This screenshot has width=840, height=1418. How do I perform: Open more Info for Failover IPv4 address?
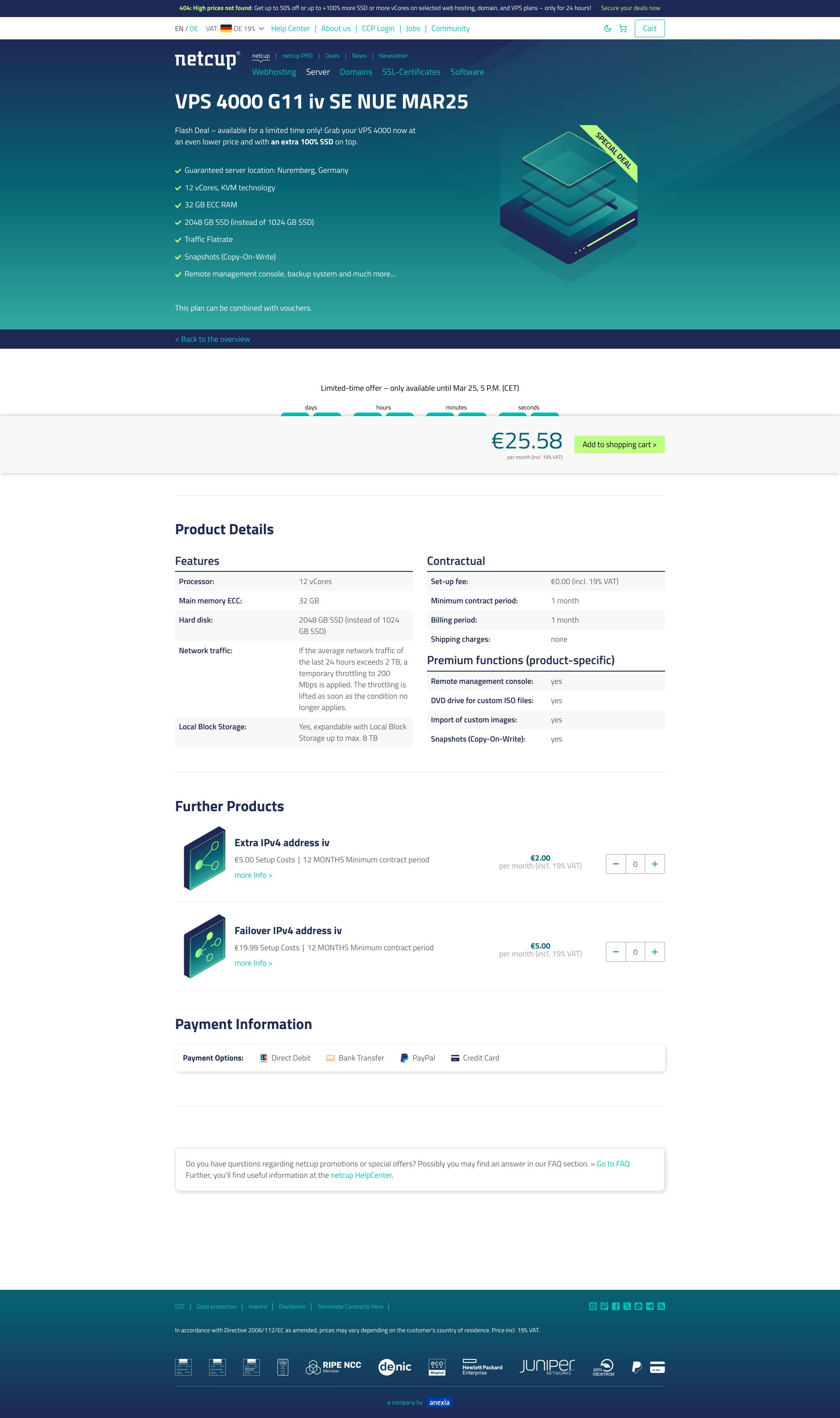253,963
